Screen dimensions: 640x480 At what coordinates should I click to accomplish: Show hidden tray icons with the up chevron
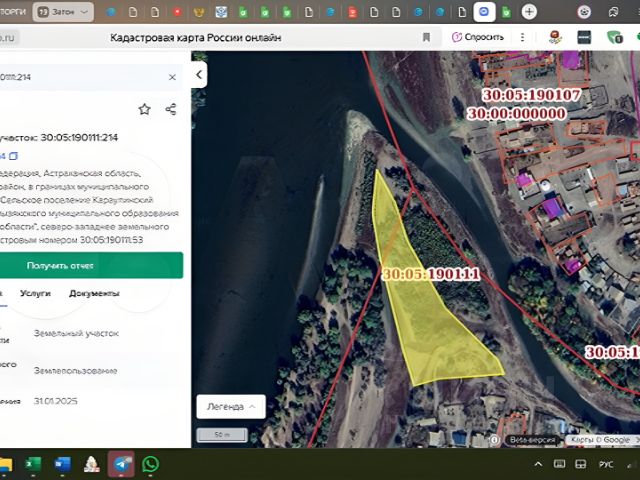(x=538, y=464)
